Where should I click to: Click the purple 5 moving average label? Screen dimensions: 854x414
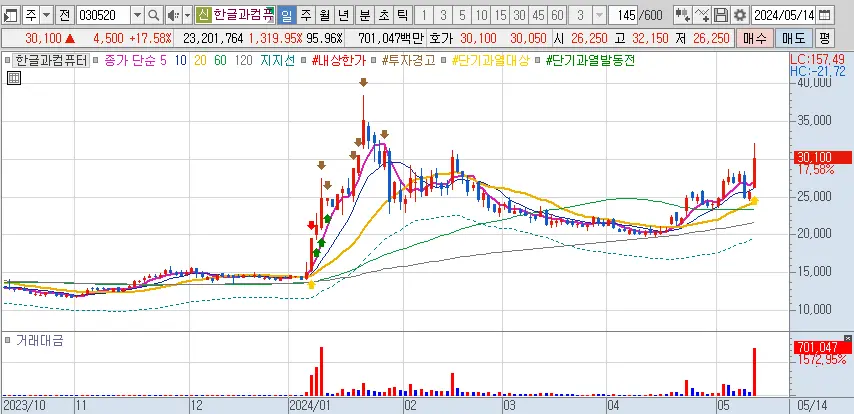point(163,60)
